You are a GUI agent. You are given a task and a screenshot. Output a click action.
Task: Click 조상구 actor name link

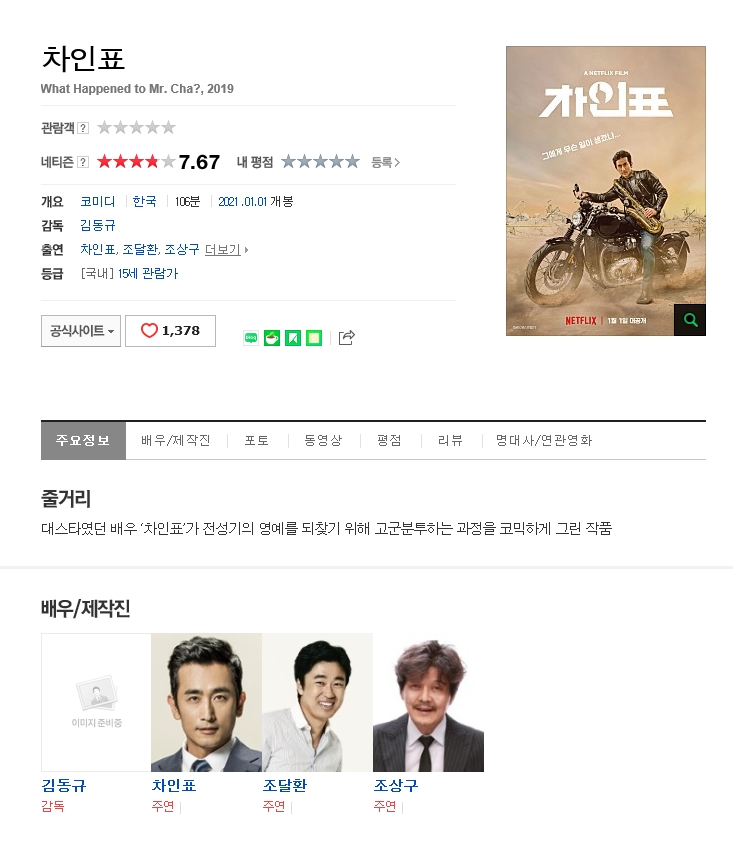click(396, 786)
